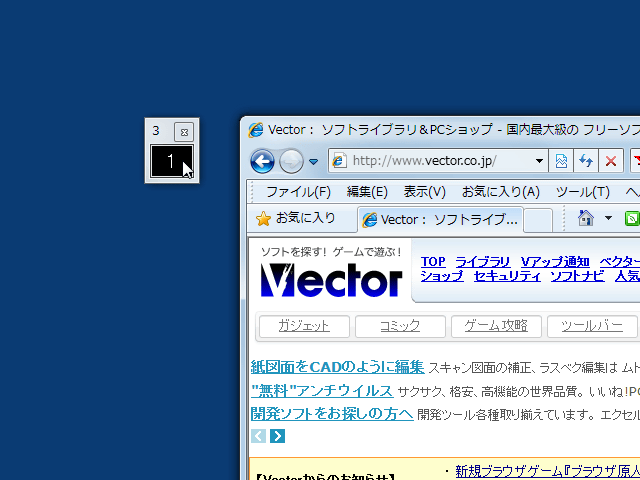Viewport: 640px width, 480px height.
Task: Open the 表示(V) menu
Action: [424, 192]
